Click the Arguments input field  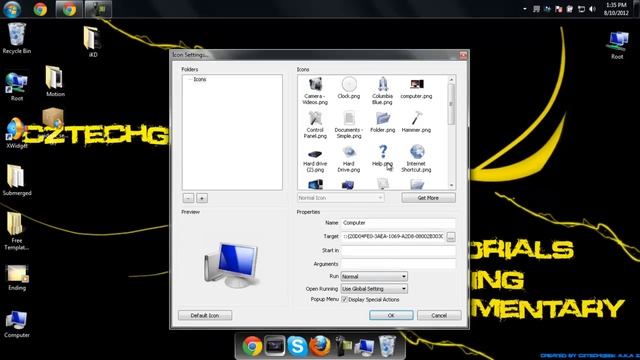[x=398, y=264]
